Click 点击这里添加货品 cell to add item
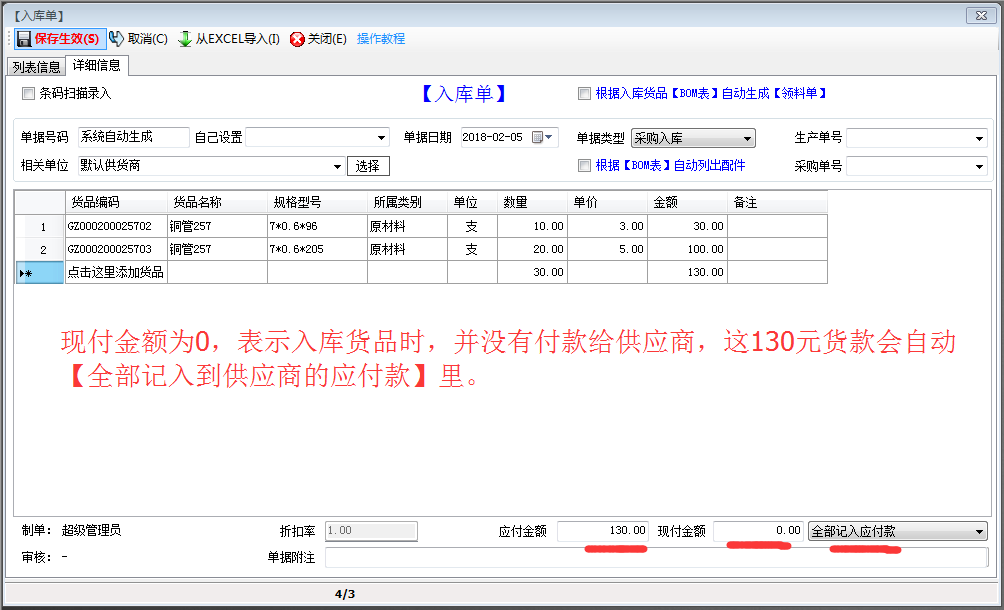1004x610 pixels. click(x=115, y=272)
